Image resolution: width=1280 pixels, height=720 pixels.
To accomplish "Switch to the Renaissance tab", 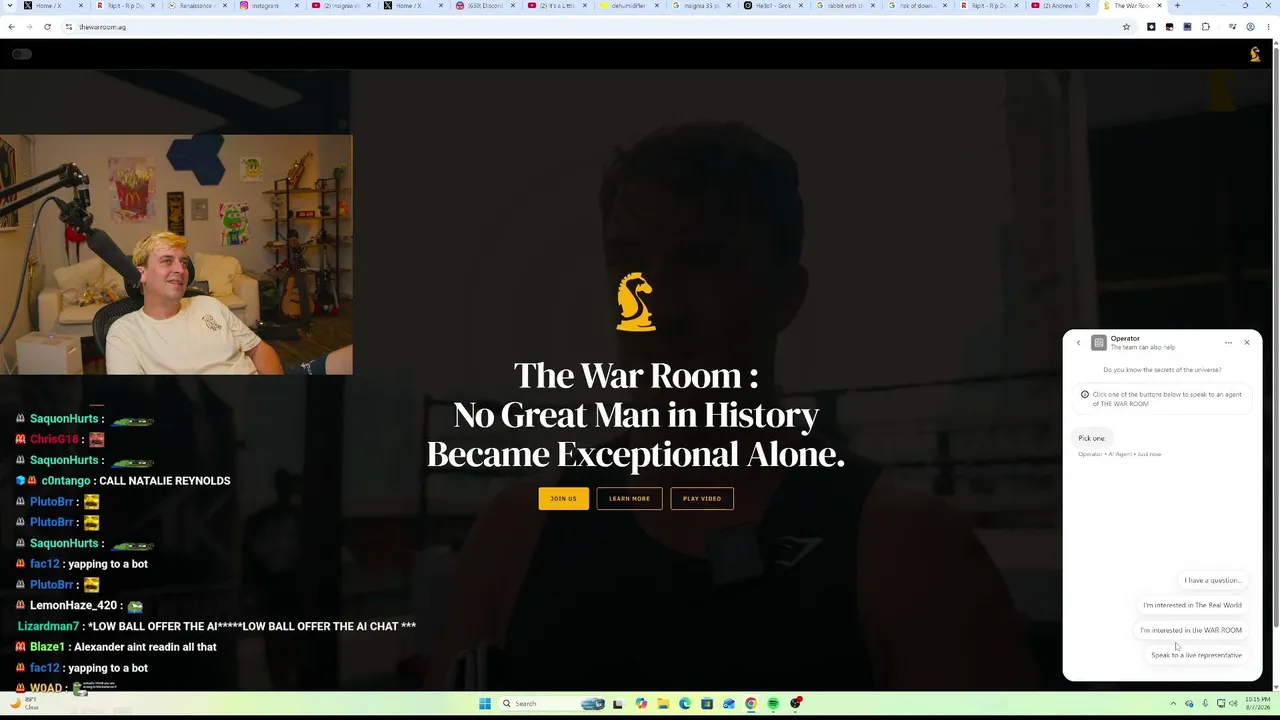I will (x=198, y=6).
